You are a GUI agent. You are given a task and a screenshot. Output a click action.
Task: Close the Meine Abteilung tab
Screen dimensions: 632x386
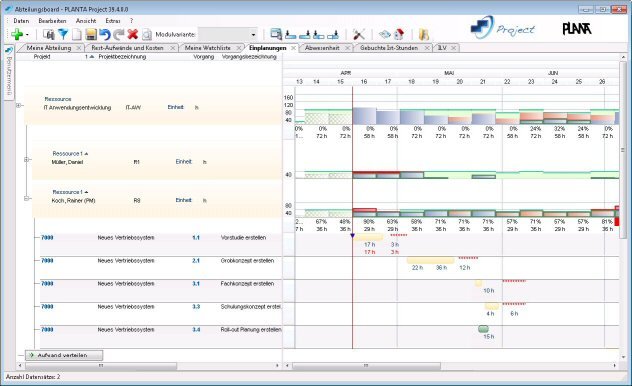(x=79, y=48)
